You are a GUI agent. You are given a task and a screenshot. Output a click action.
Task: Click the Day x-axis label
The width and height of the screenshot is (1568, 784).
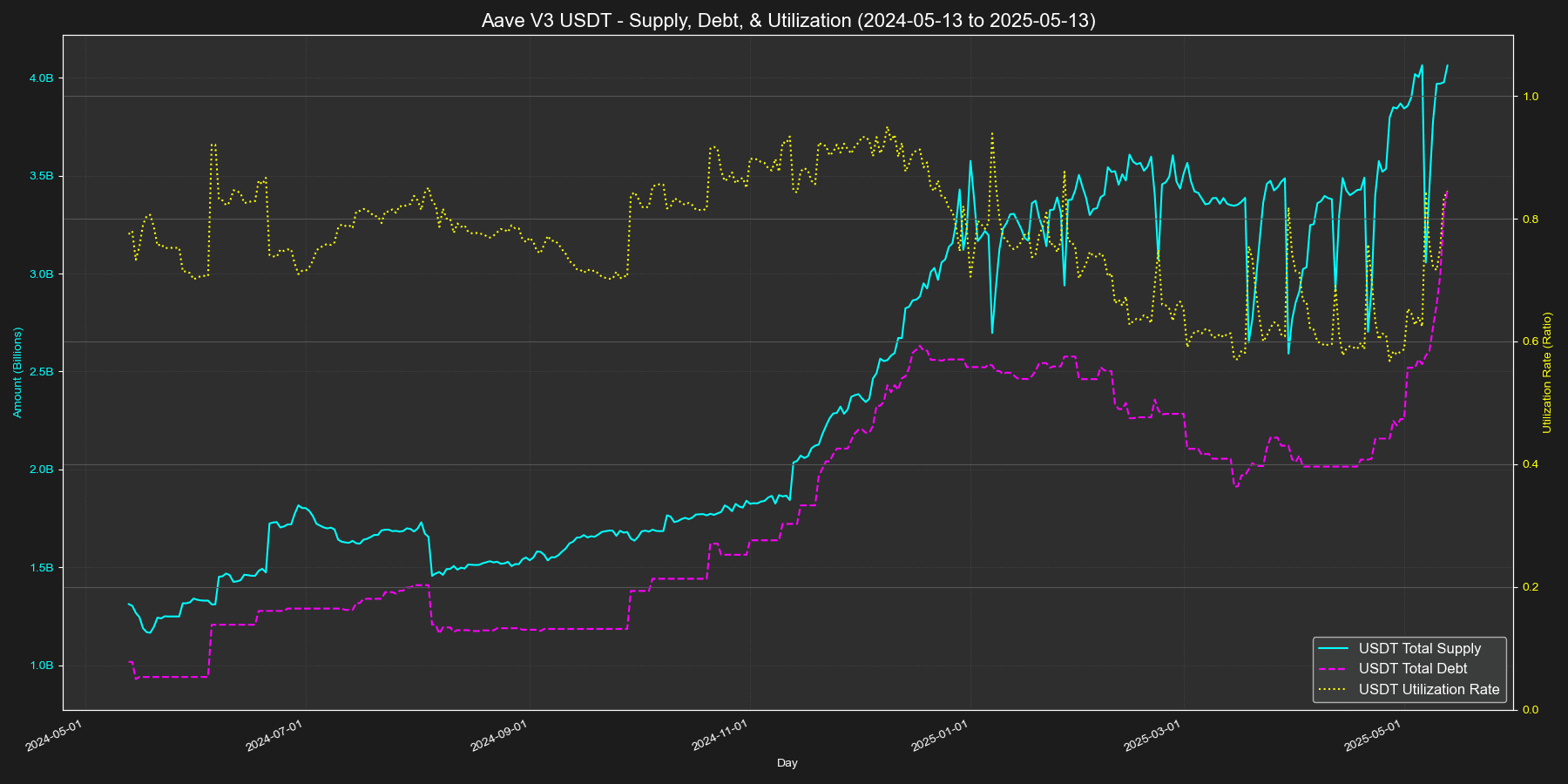click(x=787, y=763)
